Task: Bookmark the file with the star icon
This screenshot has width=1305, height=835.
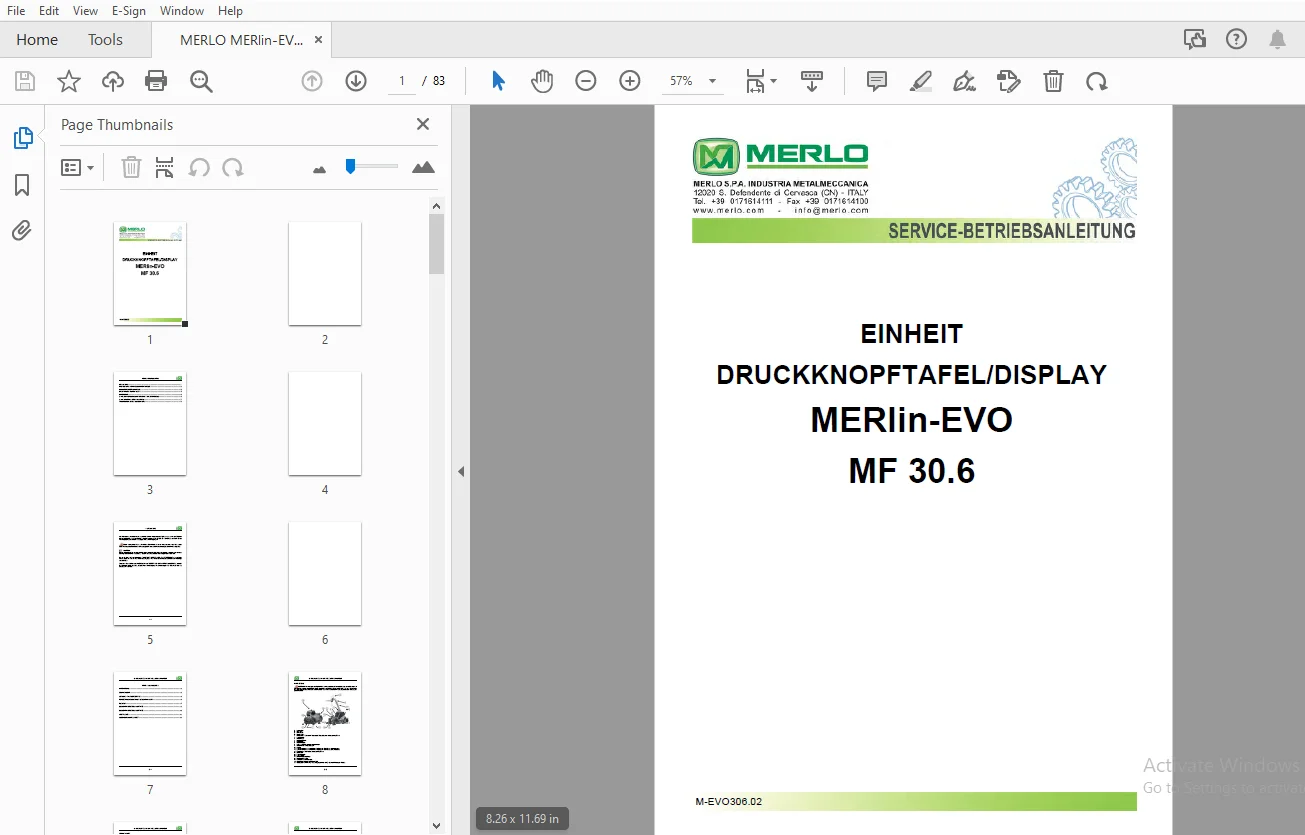Action: coord(69,81)
